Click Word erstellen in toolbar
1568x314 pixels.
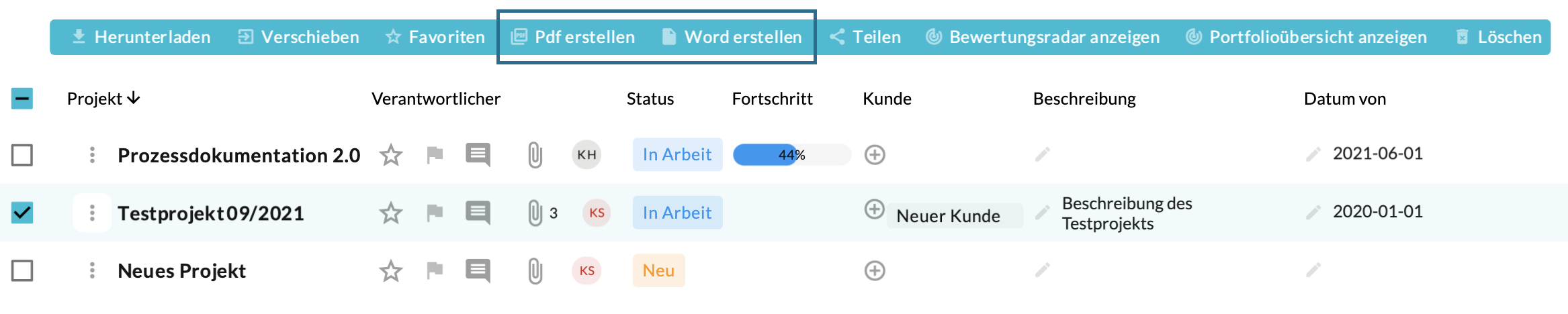coord(732,37)
